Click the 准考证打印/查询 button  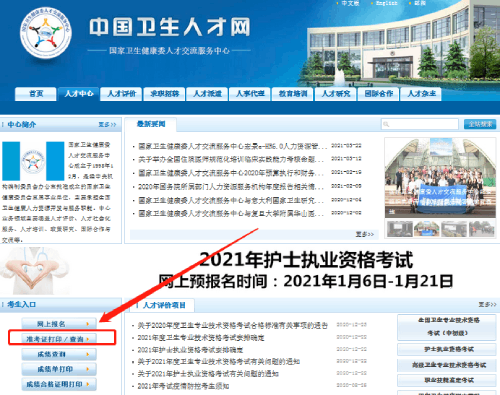pos(59,339)
